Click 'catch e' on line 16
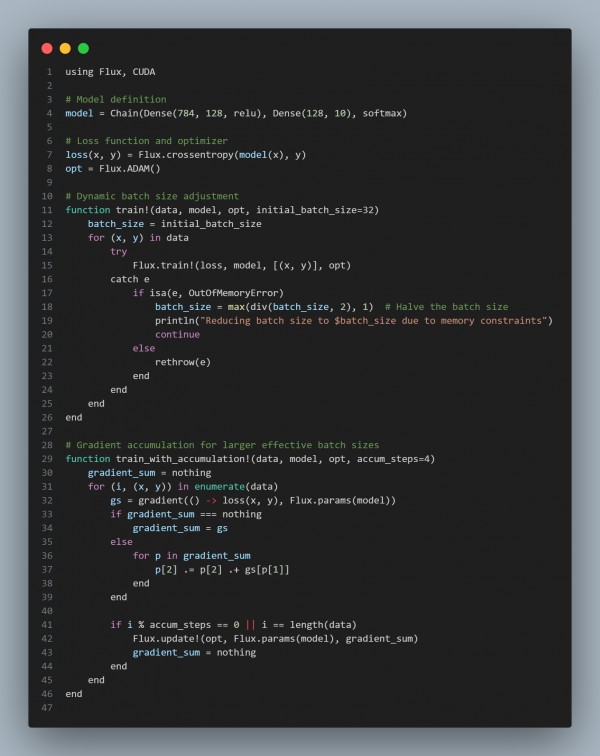Image resolution: width=600 pixels, height=756 pixels. (x=130, y=279)
